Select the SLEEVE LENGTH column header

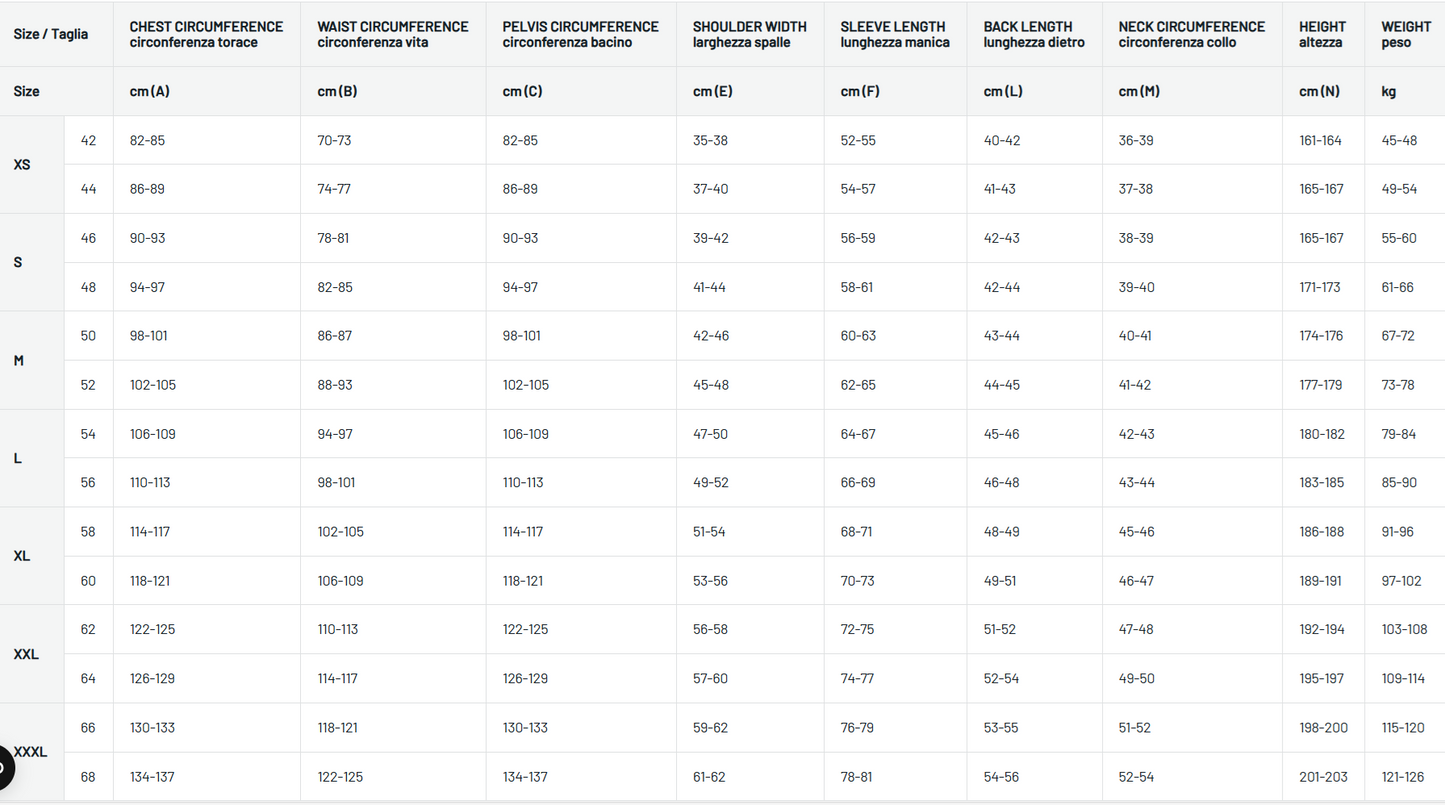(894, 34)
